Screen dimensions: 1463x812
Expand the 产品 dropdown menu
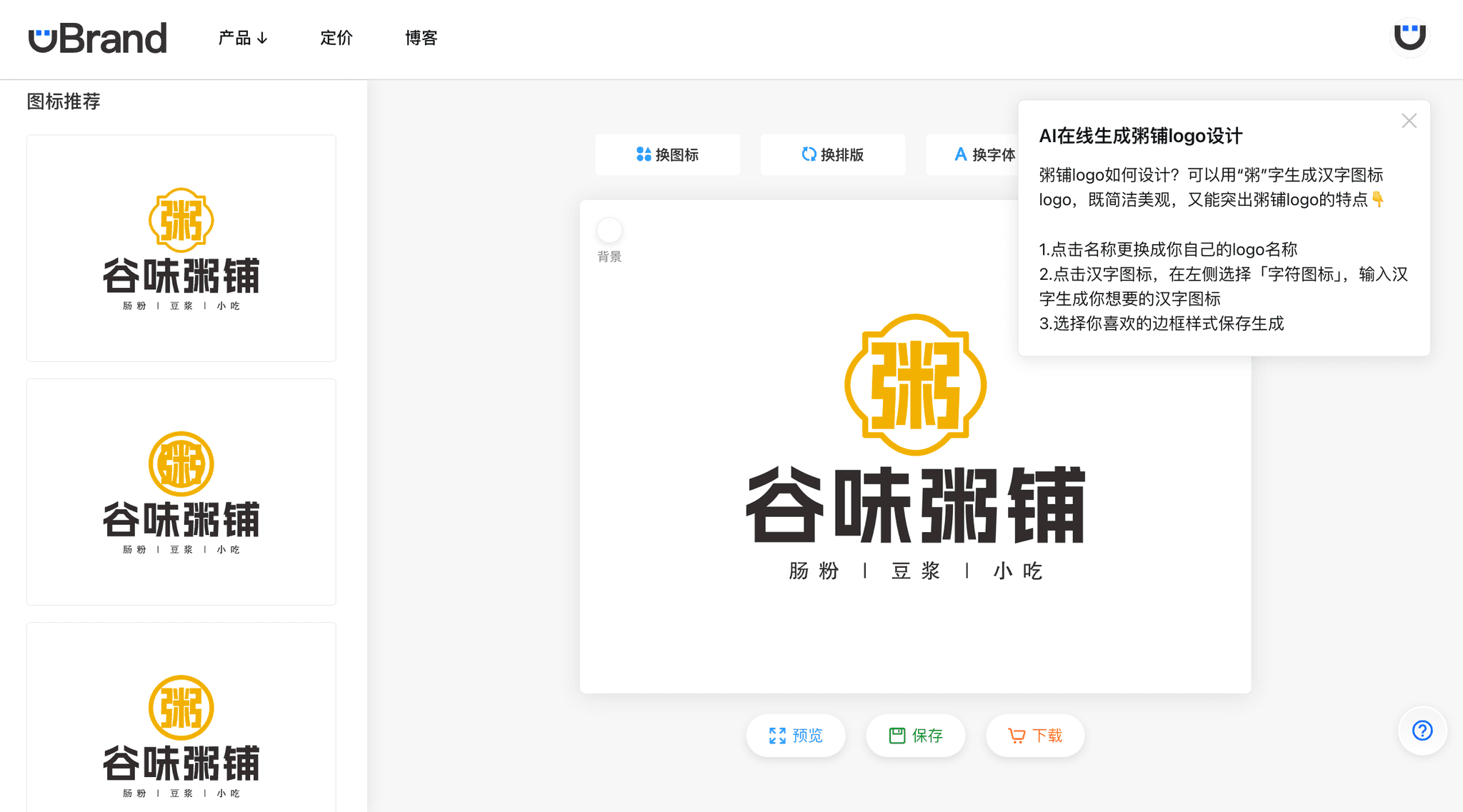point(243,38)
